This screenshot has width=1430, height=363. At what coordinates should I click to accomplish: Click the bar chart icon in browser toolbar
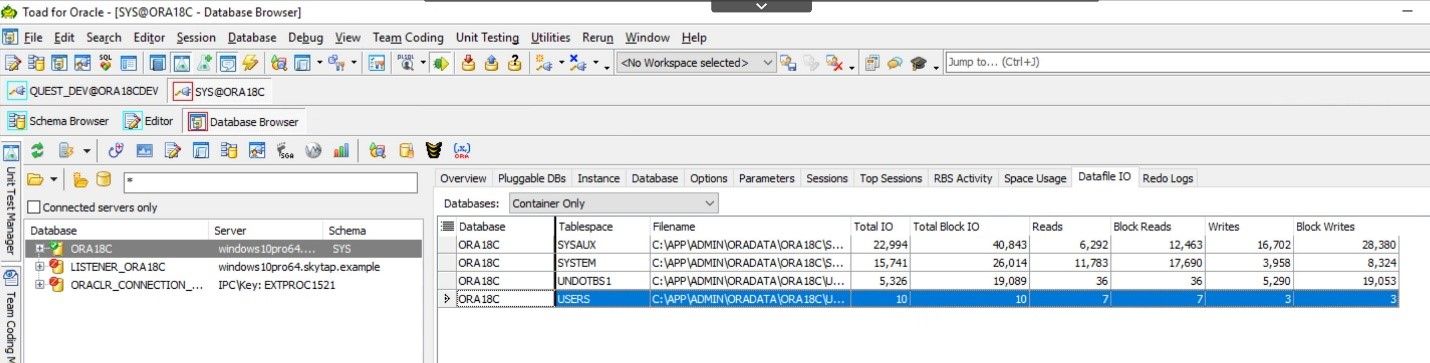341,150
